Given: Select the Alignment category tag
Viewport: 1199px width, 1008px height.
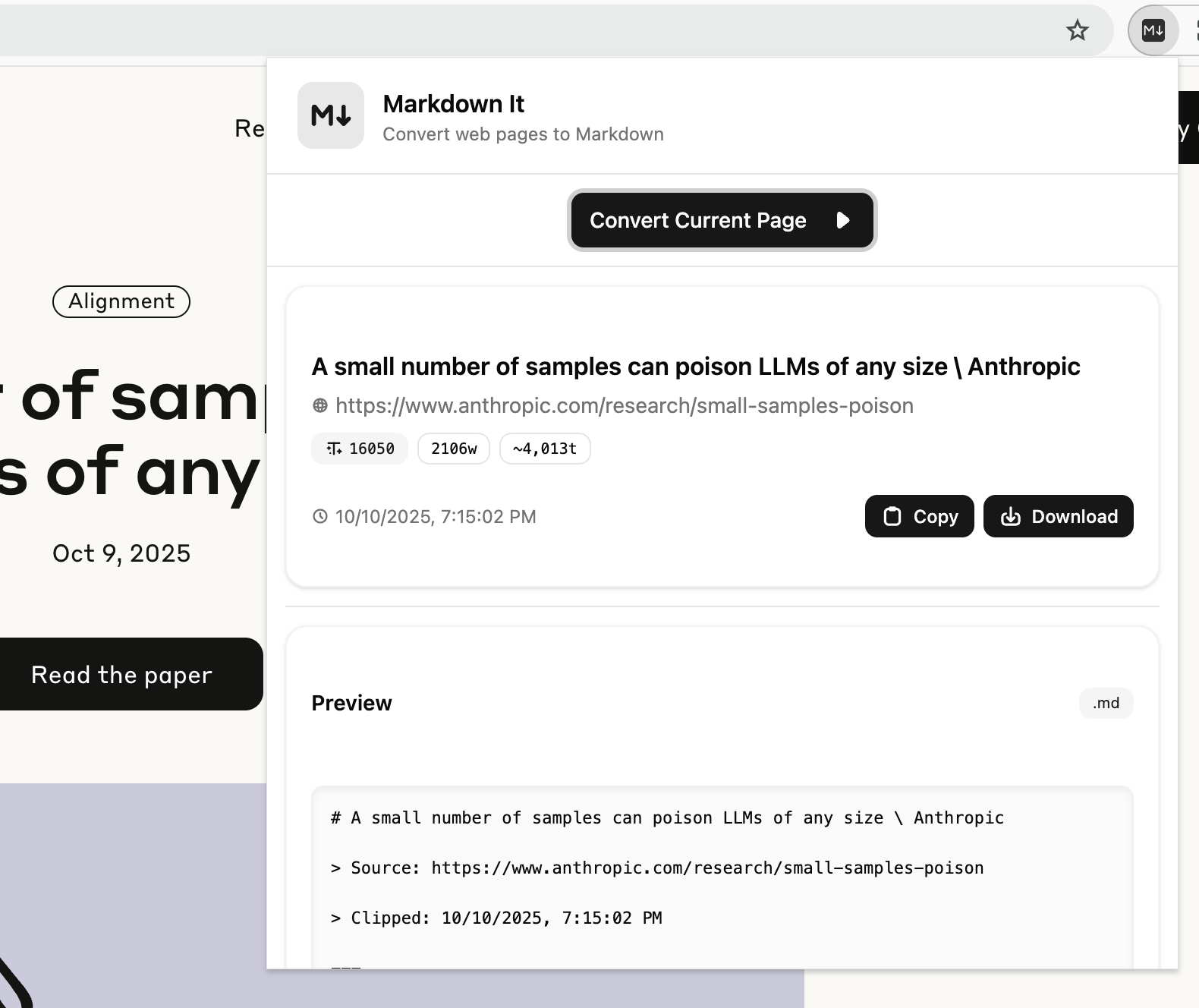Looking at the screenshot, I should tap(121, 301).
